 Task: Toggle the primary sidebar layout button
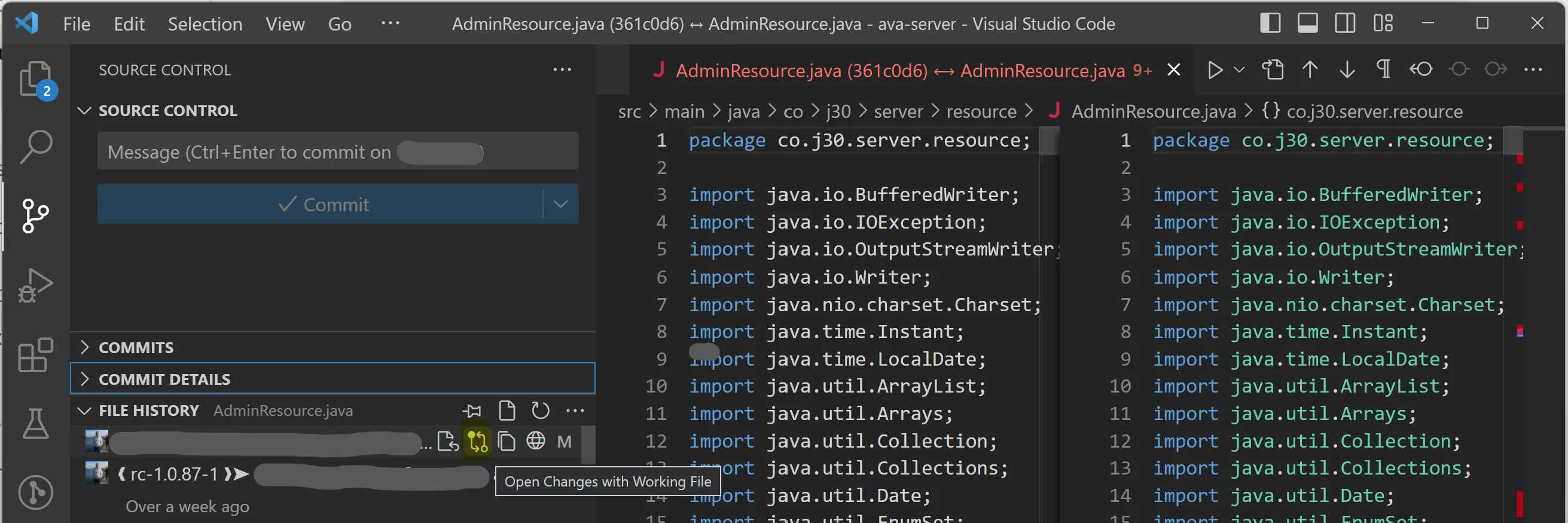[x=1270, y=24]
